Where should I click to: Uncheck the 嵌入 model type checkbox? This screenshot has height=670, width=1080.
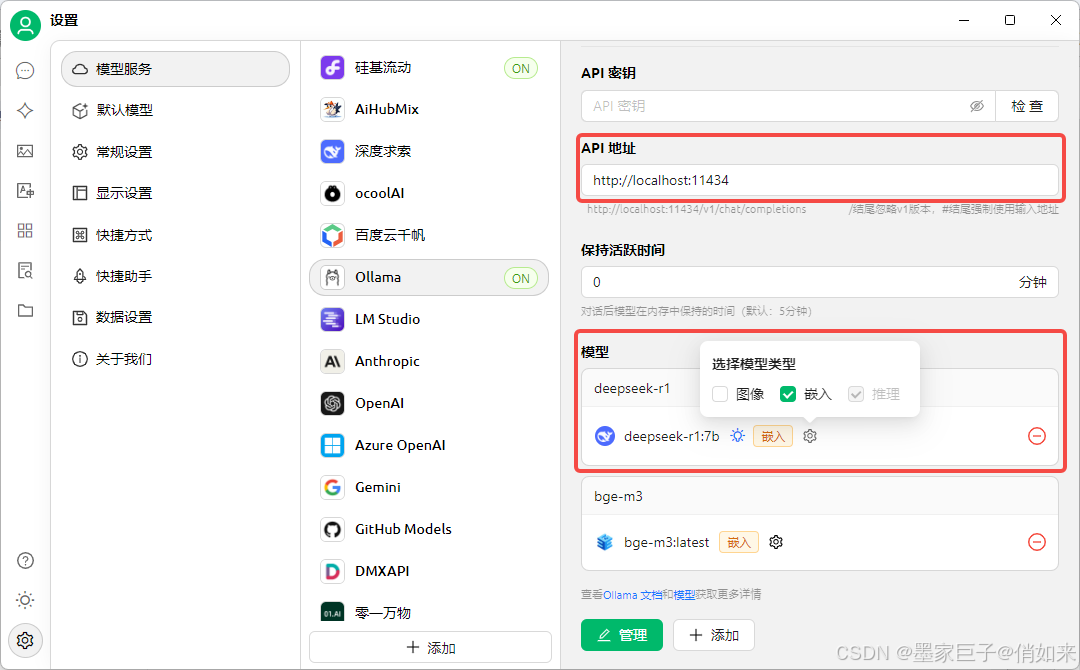tap(787, 394)
